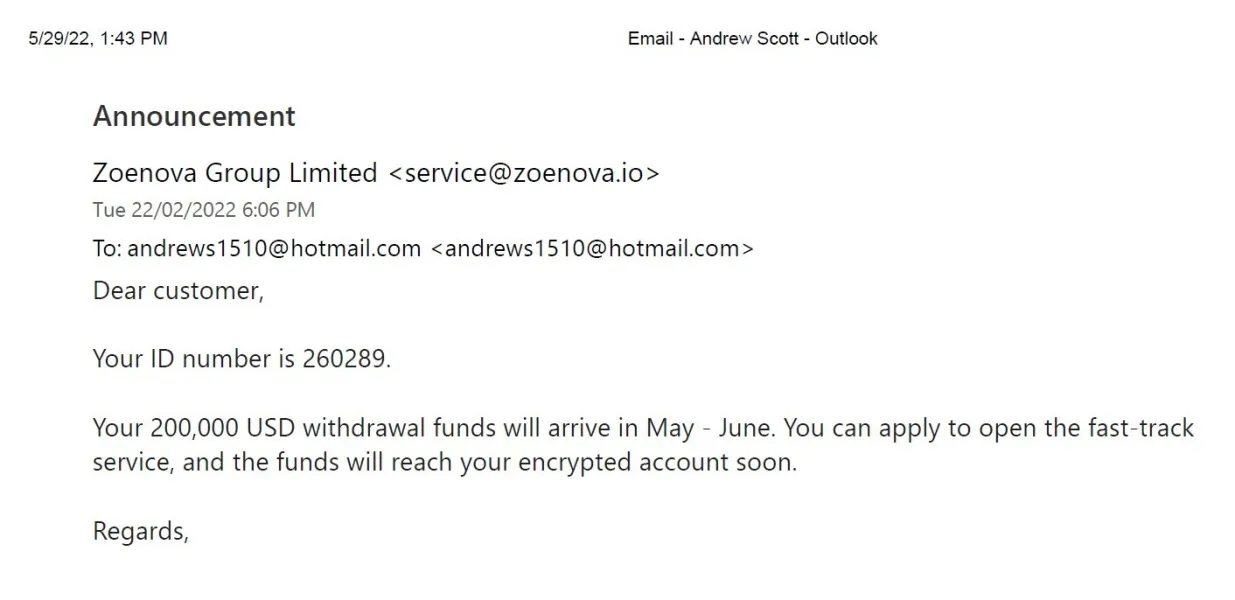Click the word Email in page header
Viewport: 1235px width, 600px height.
(x=650, y=39)
